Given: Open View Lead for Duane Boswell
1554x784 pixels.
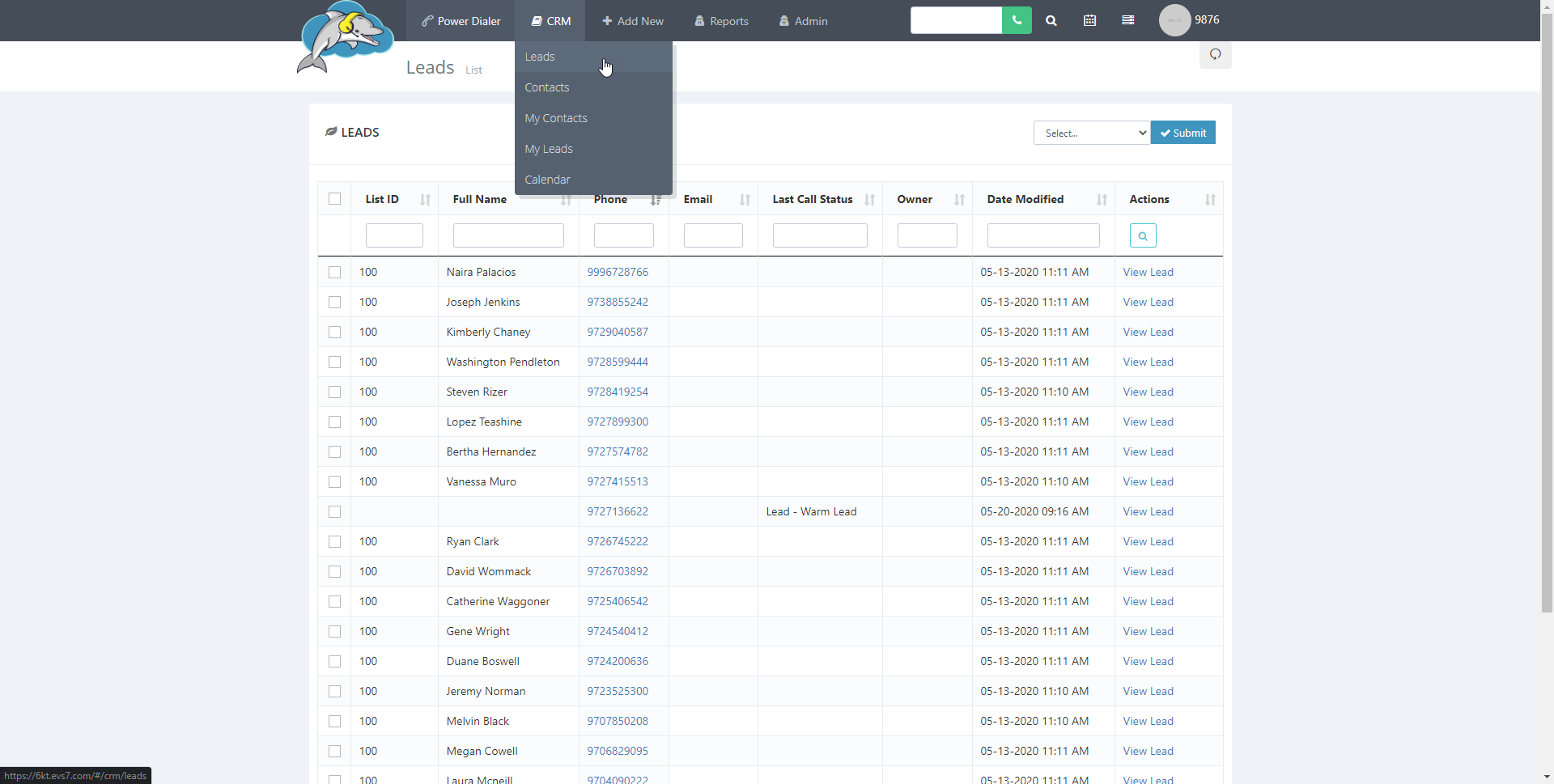Looking at the screenshot, I should pyautogui.click(x=1148, y=661).
